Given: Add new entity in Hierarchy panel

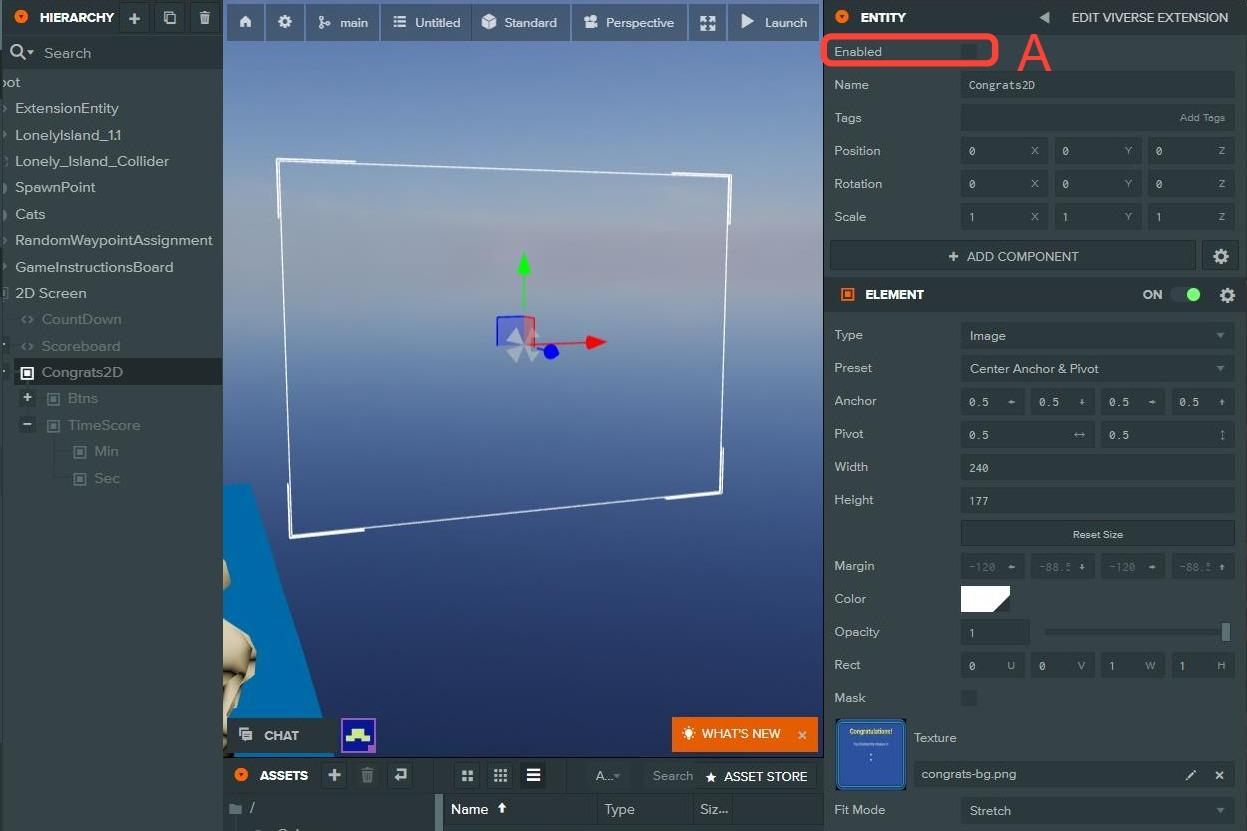Looking at the screenshot, I should click(x=134, y=18).
